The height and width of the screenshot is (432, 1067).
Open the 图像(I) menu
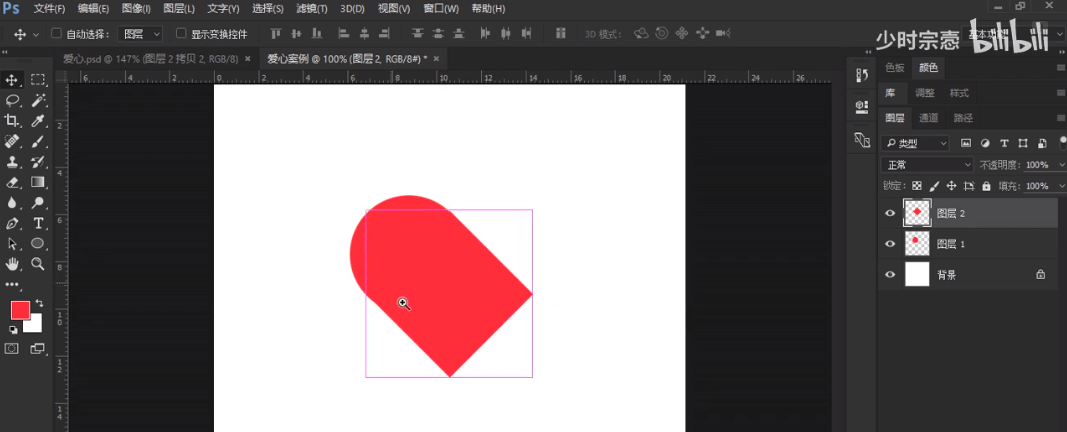point(136,9)
